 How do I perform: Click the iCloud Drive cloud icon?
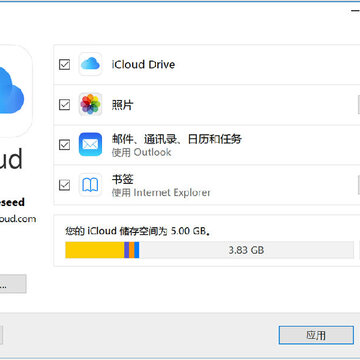pos(90,64)
